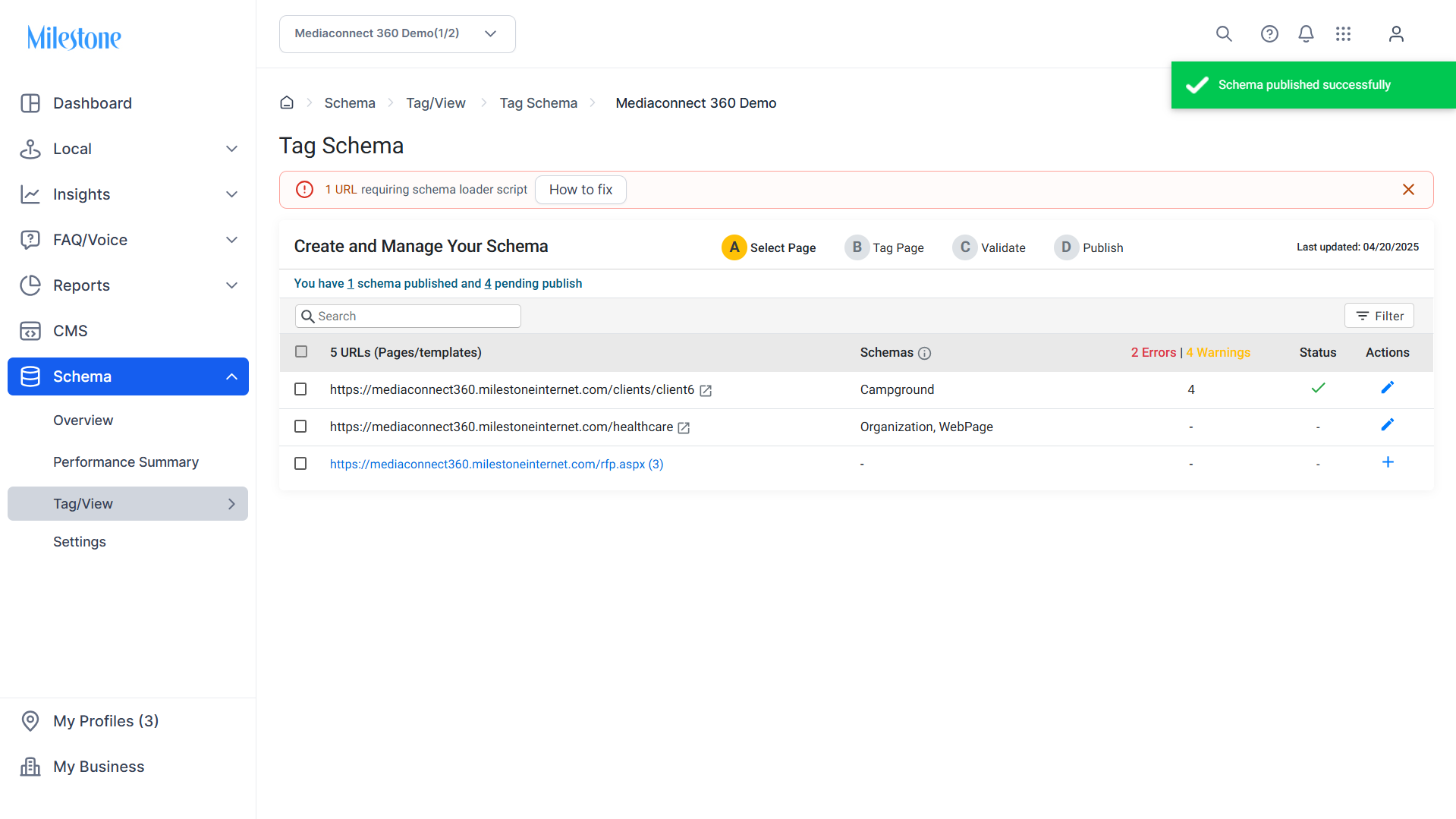Open Performance Summary under Schema
Screen dimensions: 1456x819
[x=126, y=462]
